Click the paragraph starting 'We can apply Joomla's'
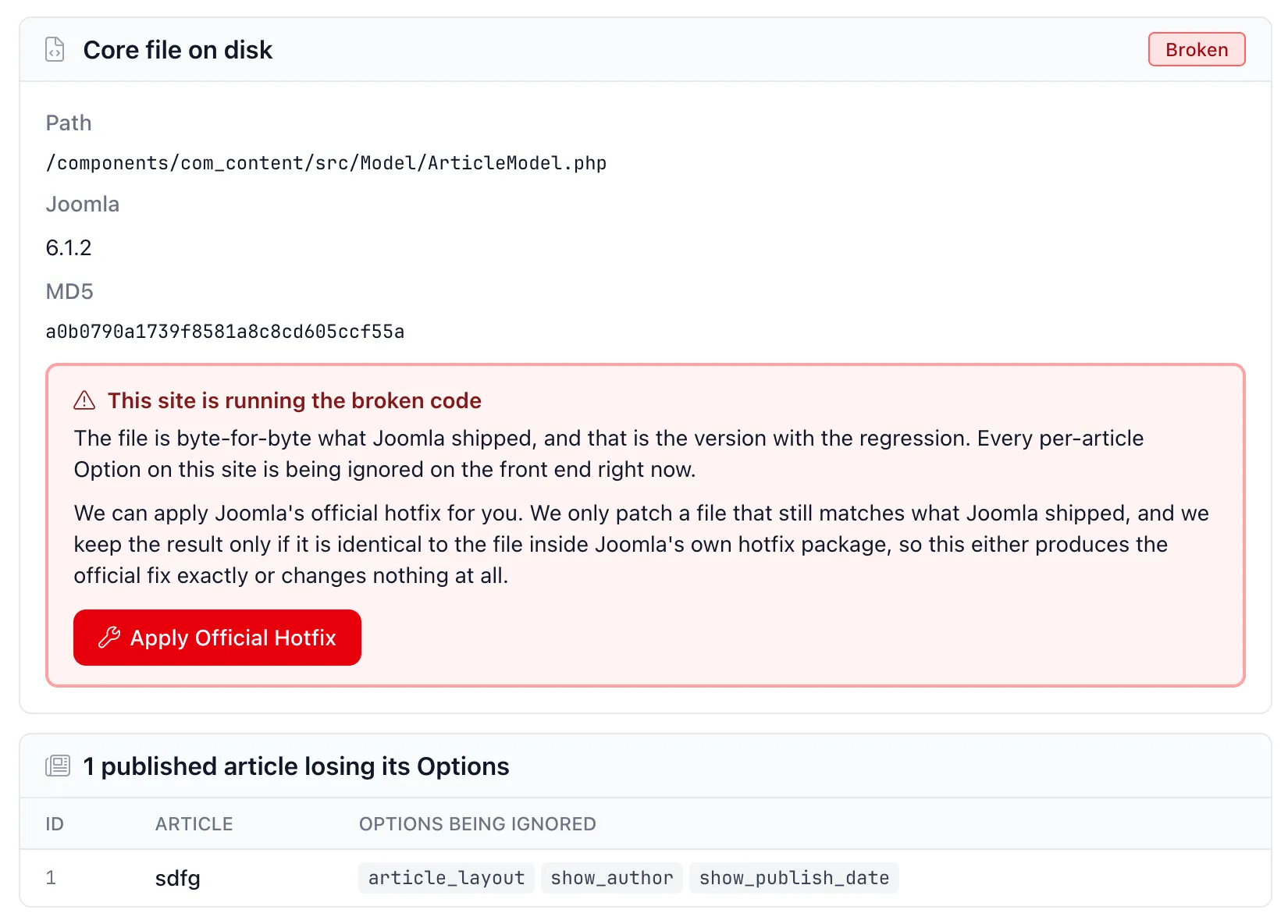1288x924 pixels. [x=642, y=544]
